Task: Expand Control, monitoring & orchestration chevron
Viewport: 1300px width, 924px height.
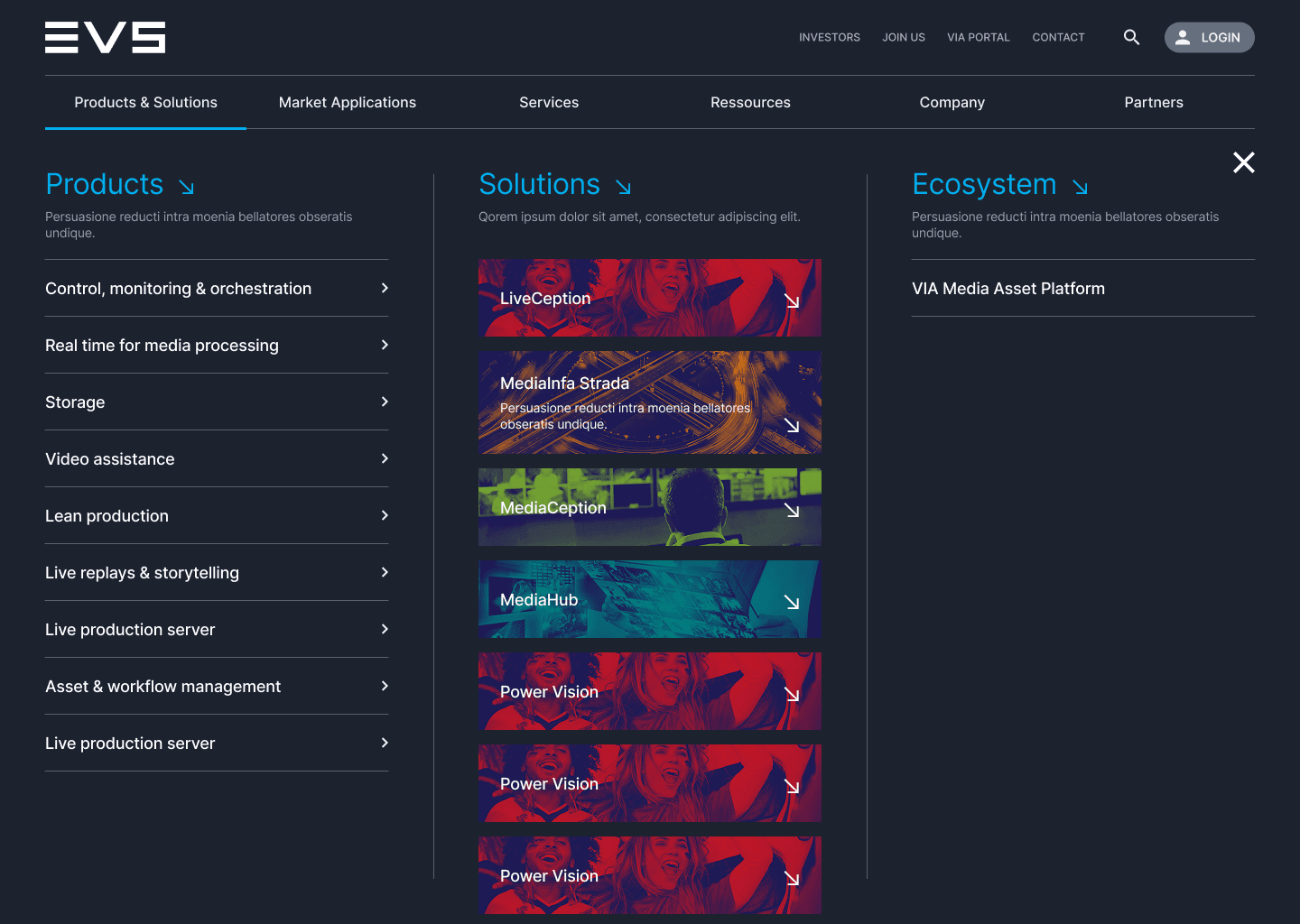Action: [x=385, y=288]
